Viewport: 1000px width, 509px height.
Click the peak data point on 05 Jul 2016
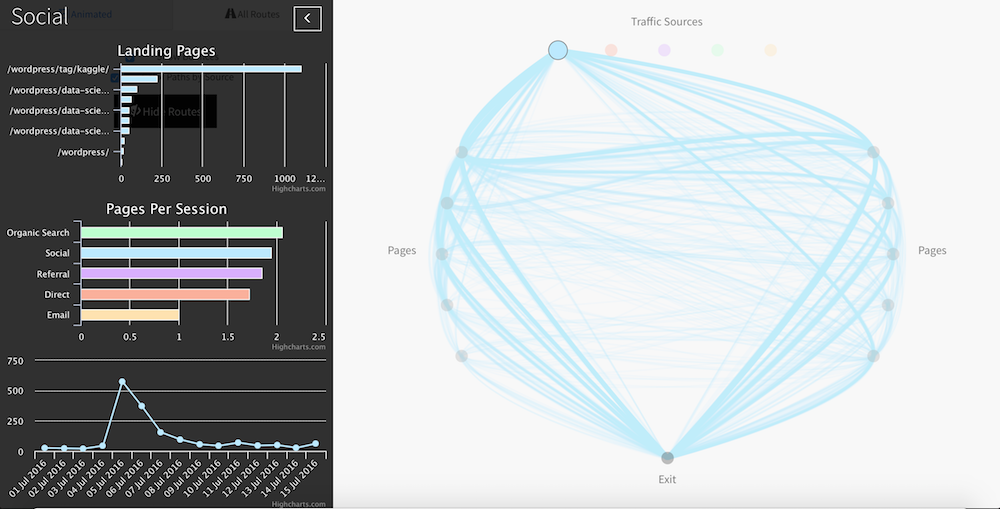pyautogui.click(x=122, y=381)
